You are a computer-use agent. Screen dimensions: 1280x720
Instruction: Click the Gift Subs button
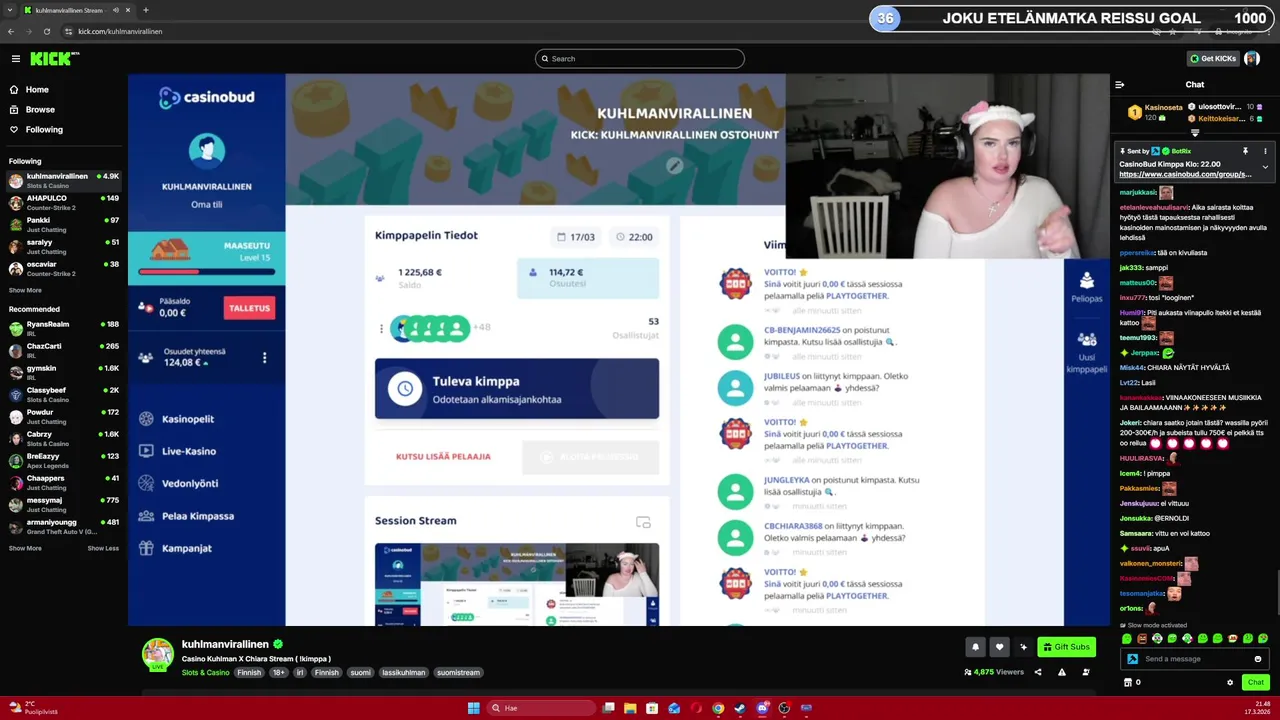tap(1066, 647)
